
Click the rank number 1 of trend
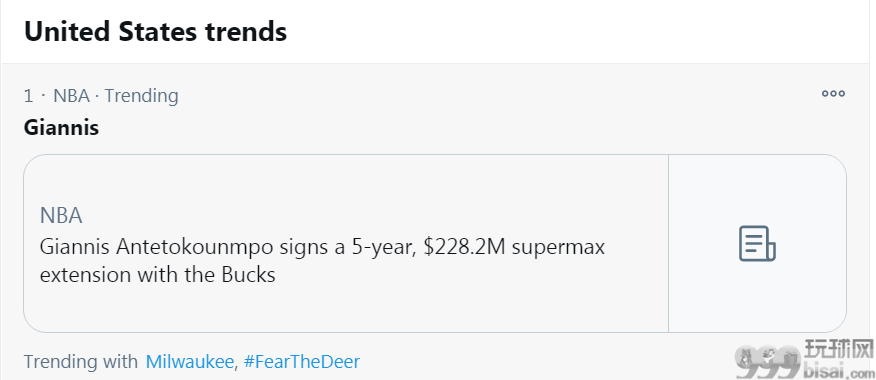click(28, 96)
